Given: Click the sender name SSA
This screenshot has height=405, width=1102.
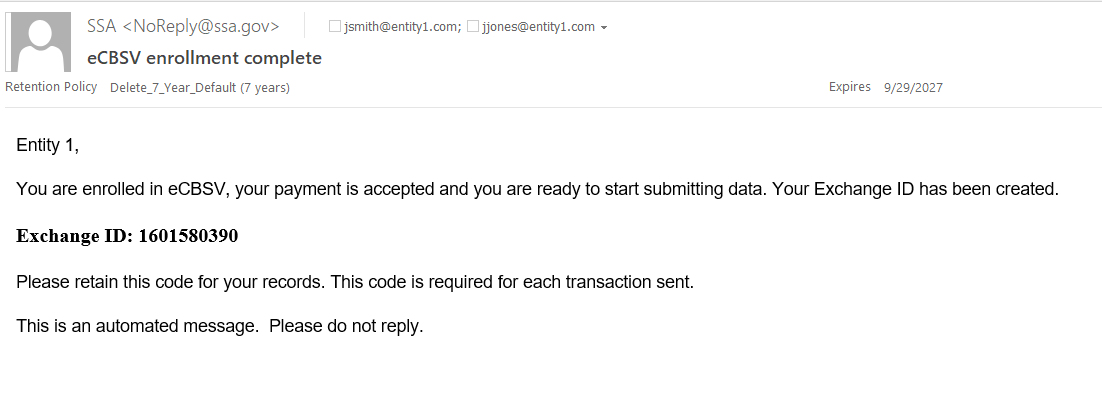Looking at the screenshot, I should [x=103, y=26].
